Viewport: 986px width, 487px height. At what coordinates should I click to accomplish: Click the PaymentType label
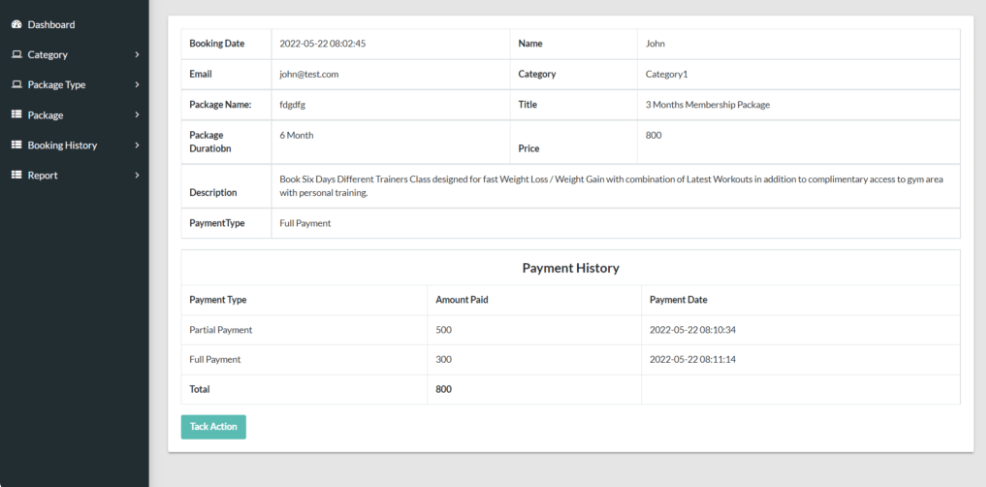pos(217,223)
